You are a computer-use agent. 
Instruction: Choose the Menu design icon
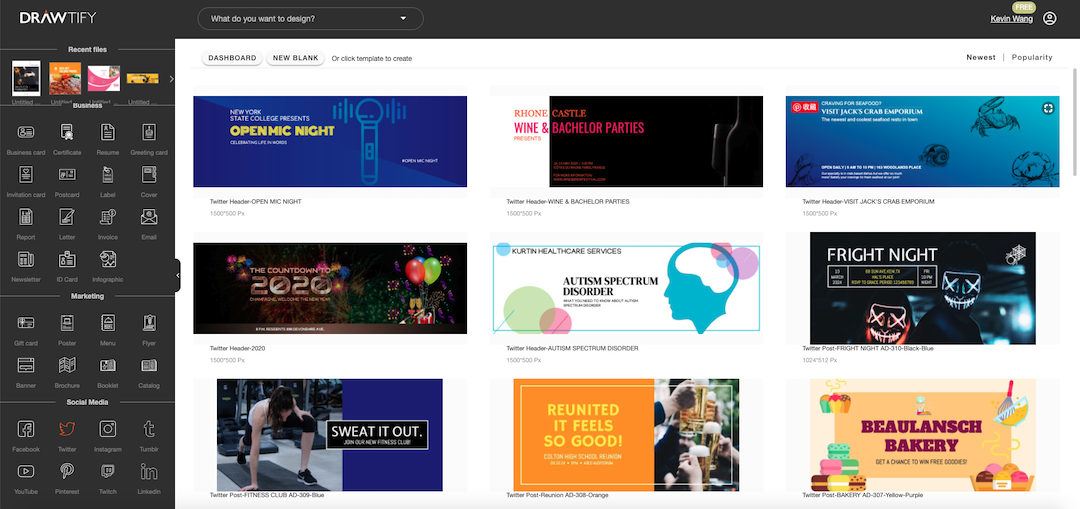pyautogui.click(x=107, y=323)
